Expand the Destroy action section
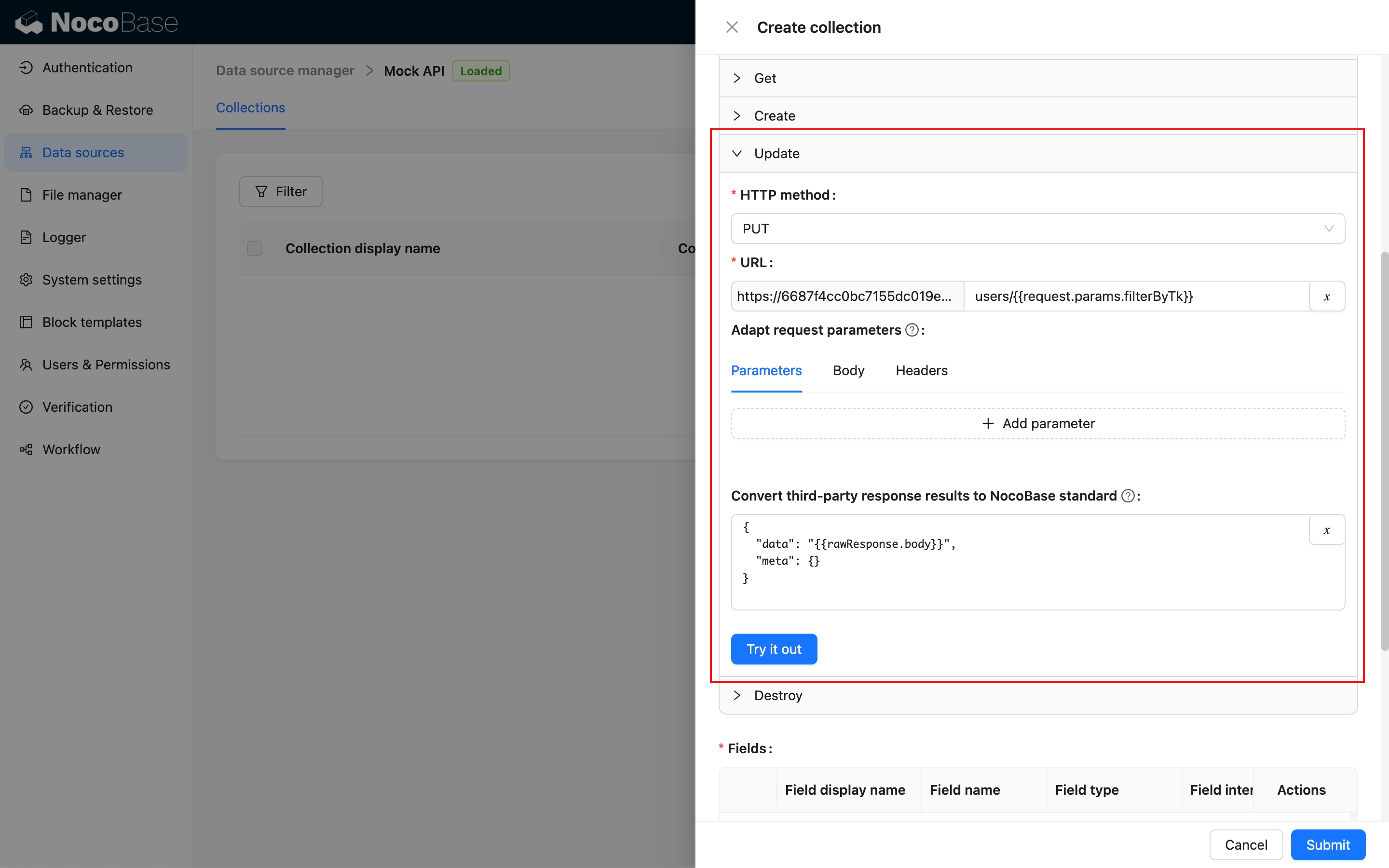 (778, 695)
